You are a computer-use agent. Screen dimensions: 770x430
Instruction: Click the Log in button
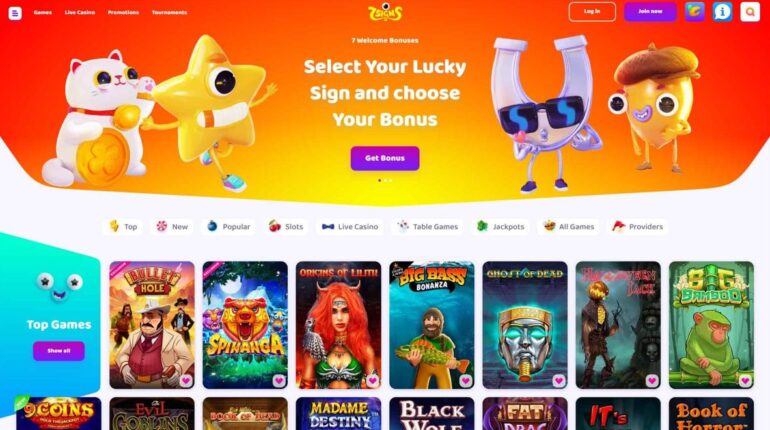coord(592,11)
